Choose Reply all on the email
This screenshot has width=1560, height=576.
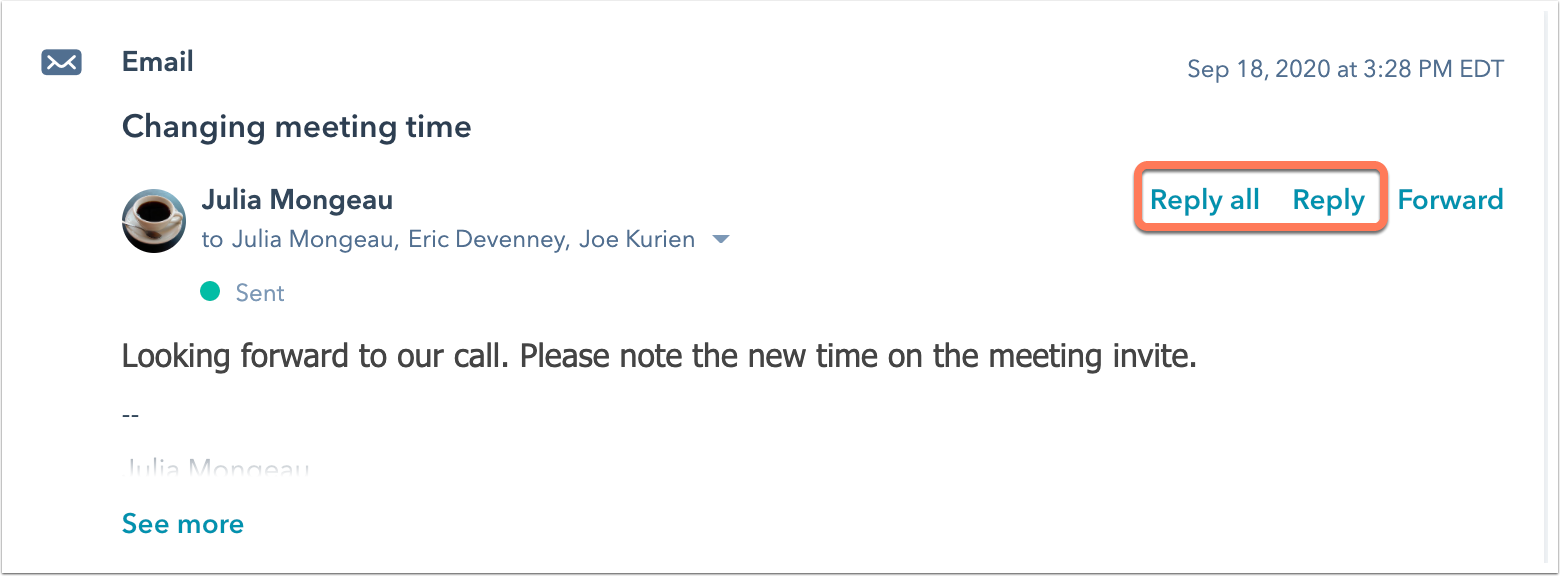pyautogui.click(x=1205, y=200)
